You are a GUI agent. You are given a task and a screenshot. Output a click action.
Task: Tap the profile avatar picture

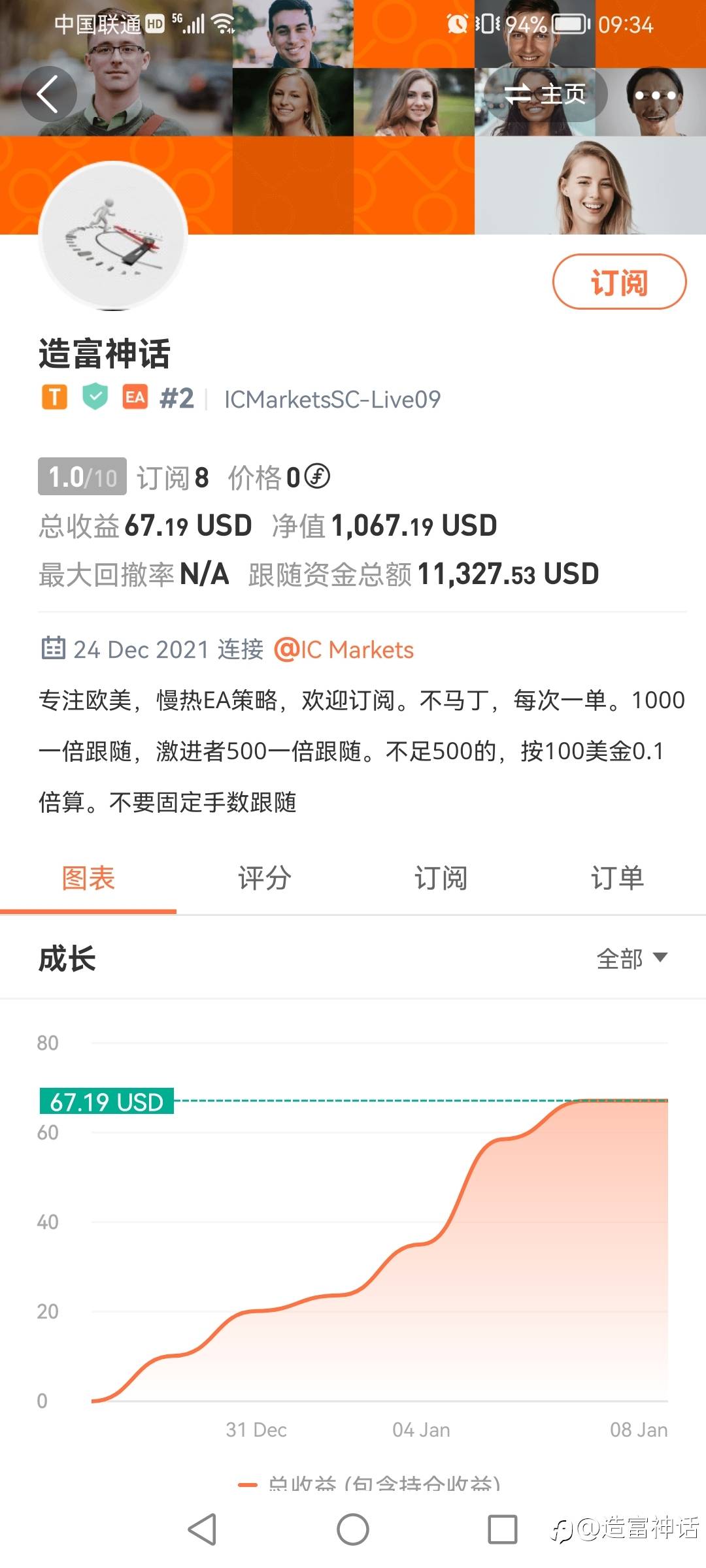[x=114, y=236]
